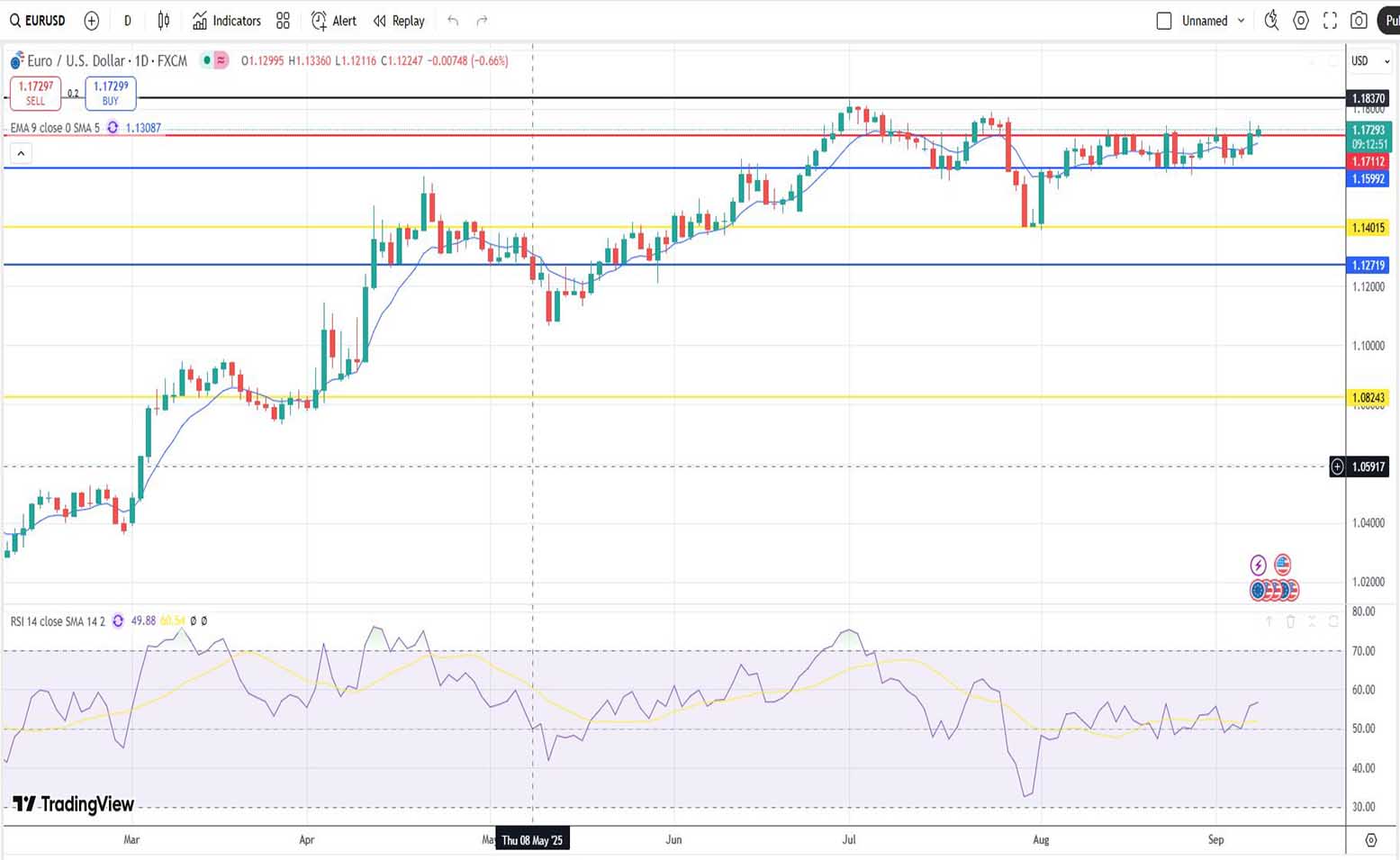Open the layout setup square icon
The height and width of the screenshot is (860, 1400).
tap(1164, 21)
